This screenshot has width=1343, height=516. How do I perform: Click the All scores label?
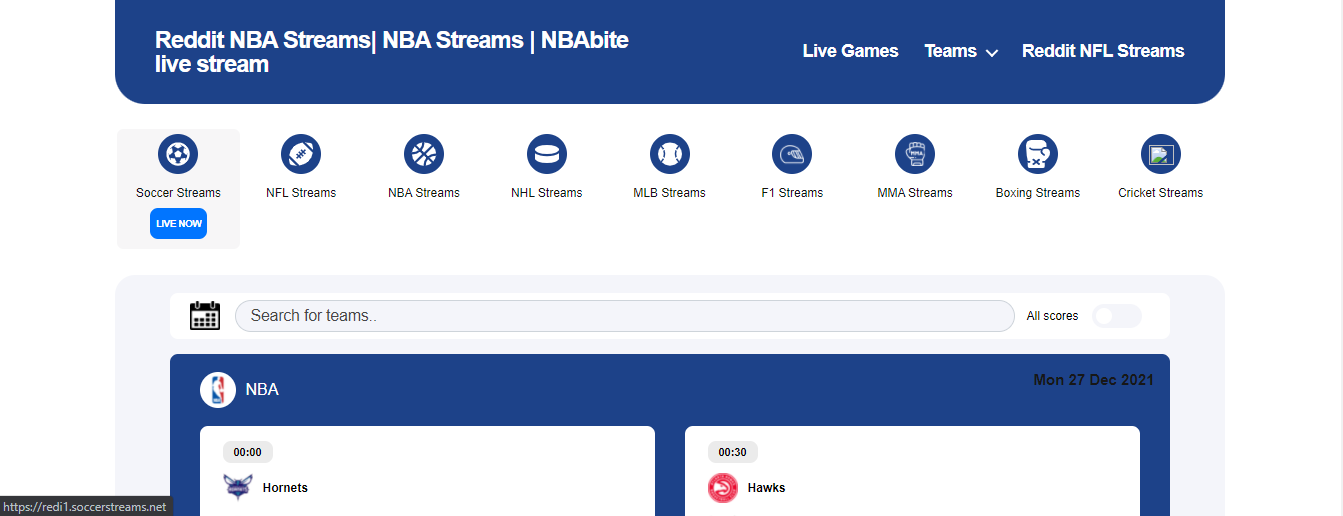(x=1052, y=316)
